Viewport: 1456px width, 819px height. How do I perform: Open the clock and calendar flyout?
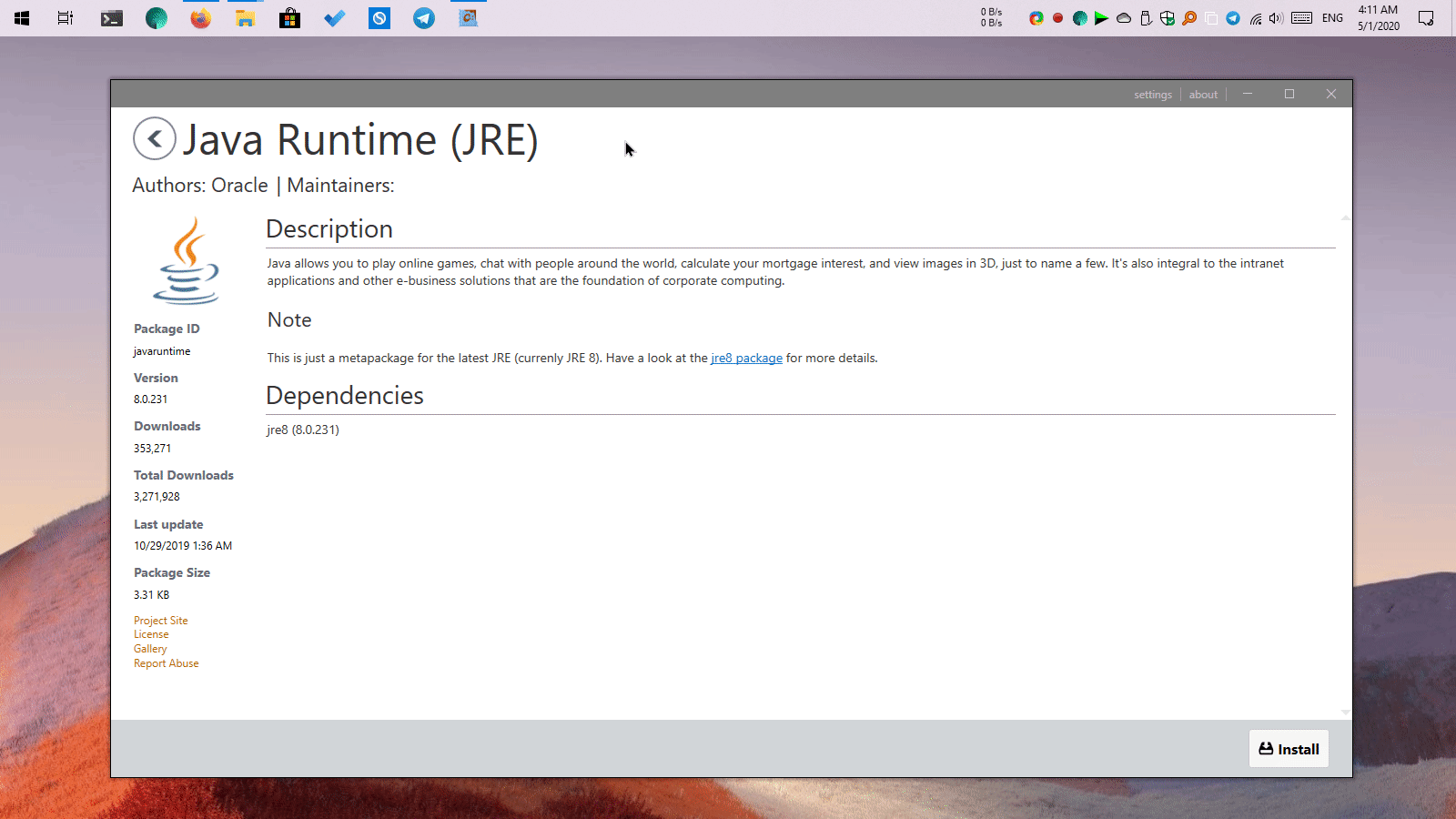(1379, 18)
